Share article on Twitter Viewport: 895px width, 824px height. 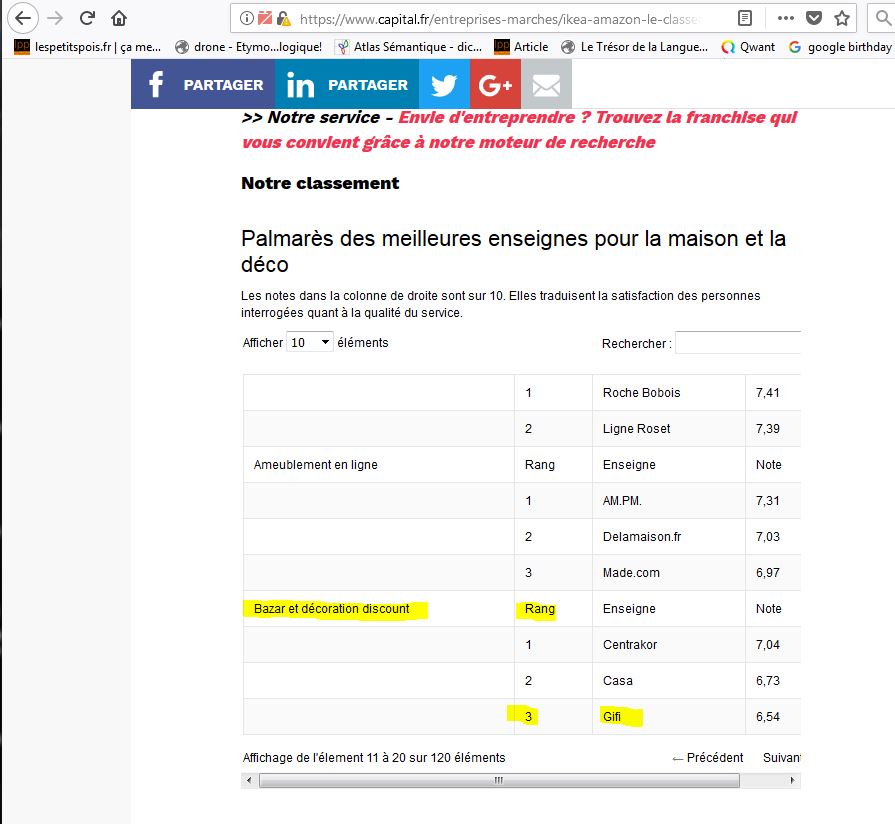[444, 84]
